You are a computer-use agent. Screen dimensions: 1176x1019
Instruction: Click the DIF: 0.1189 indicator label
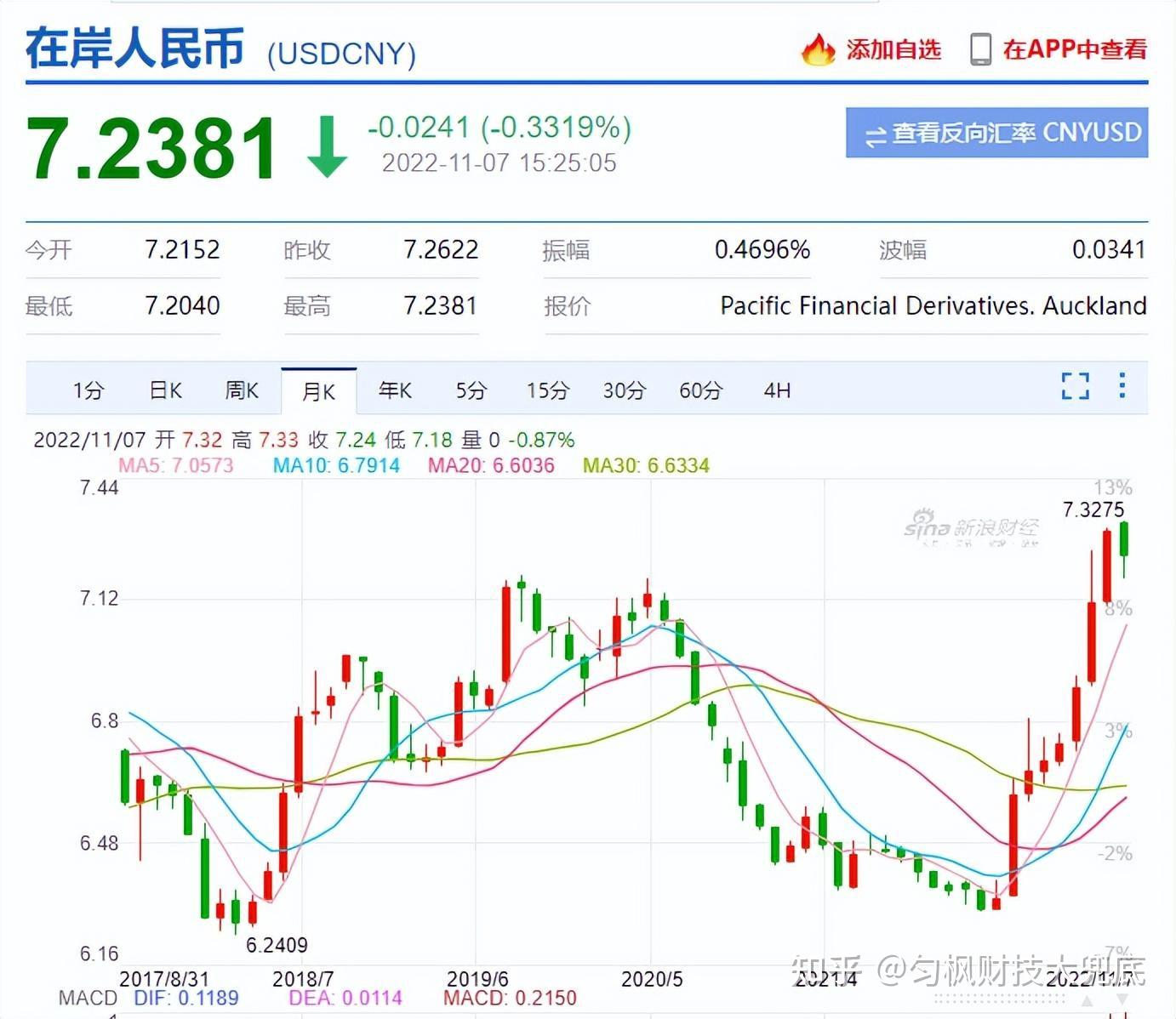tap(186, 998)
